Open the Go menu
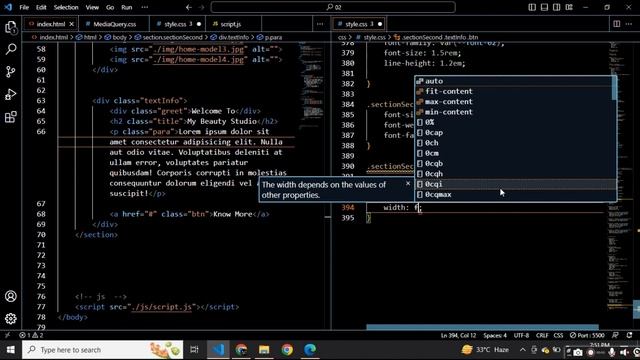This screenshot has width=640, height=360. point(110,7)
